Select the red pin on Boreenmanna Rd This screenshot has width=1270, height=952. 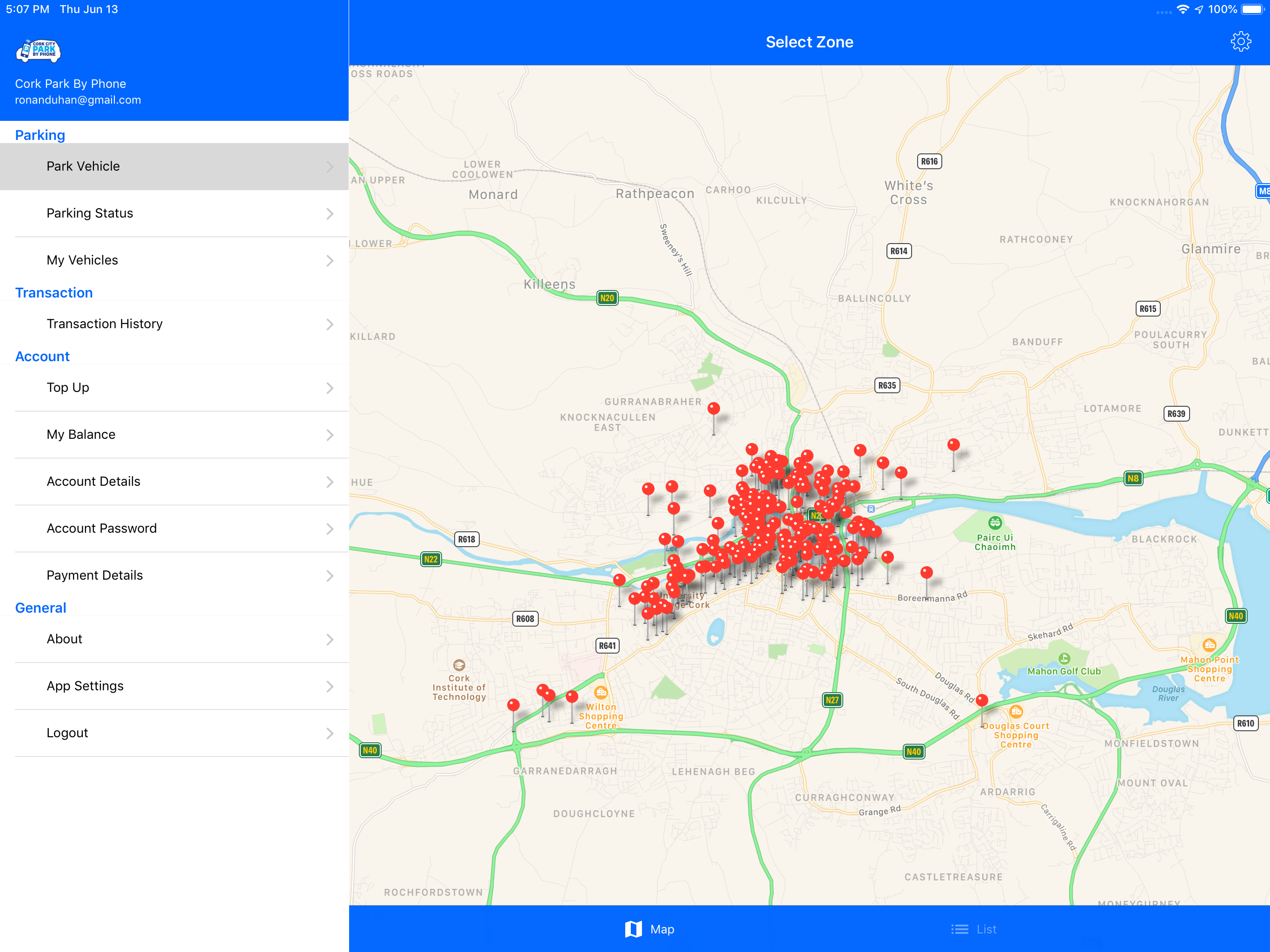[x=926, y=573]
